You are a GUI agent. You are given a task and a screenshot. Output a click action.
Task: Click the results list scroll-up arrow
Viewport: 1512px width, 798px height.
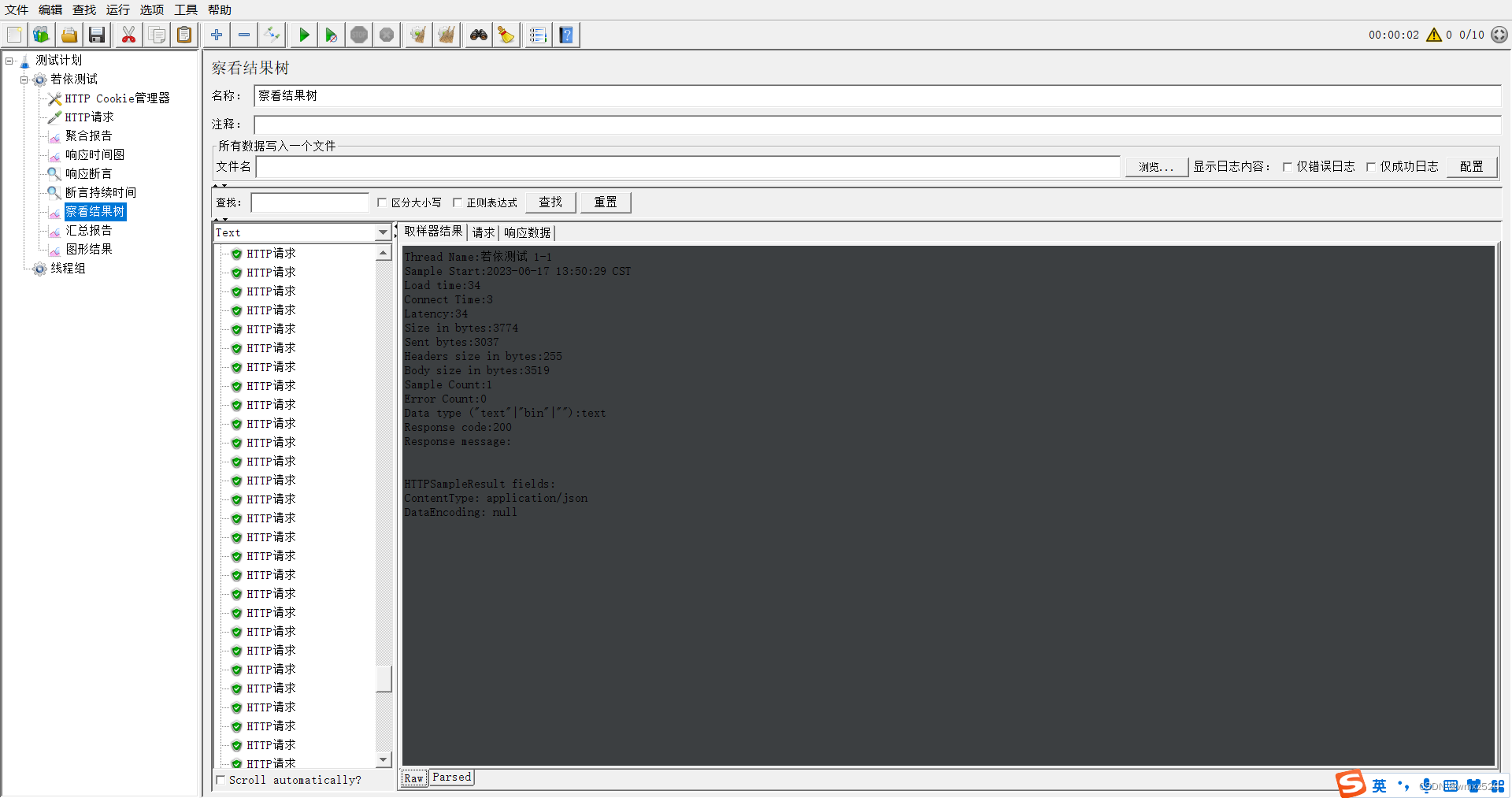pyautogui.click(x=384, y=253)
